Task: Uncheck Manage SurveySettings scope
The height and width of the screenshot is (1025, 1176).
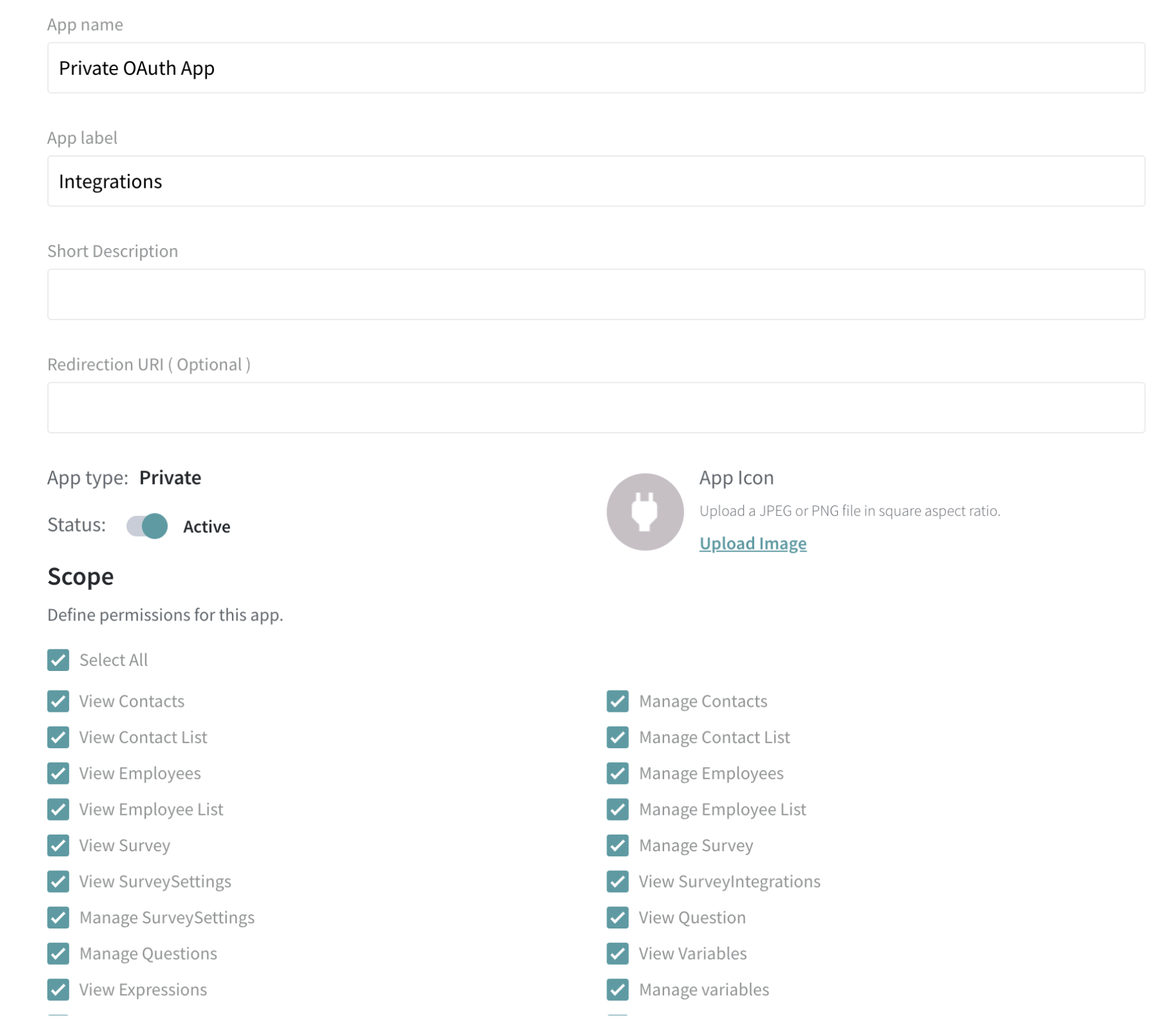Action: [58, 917]
